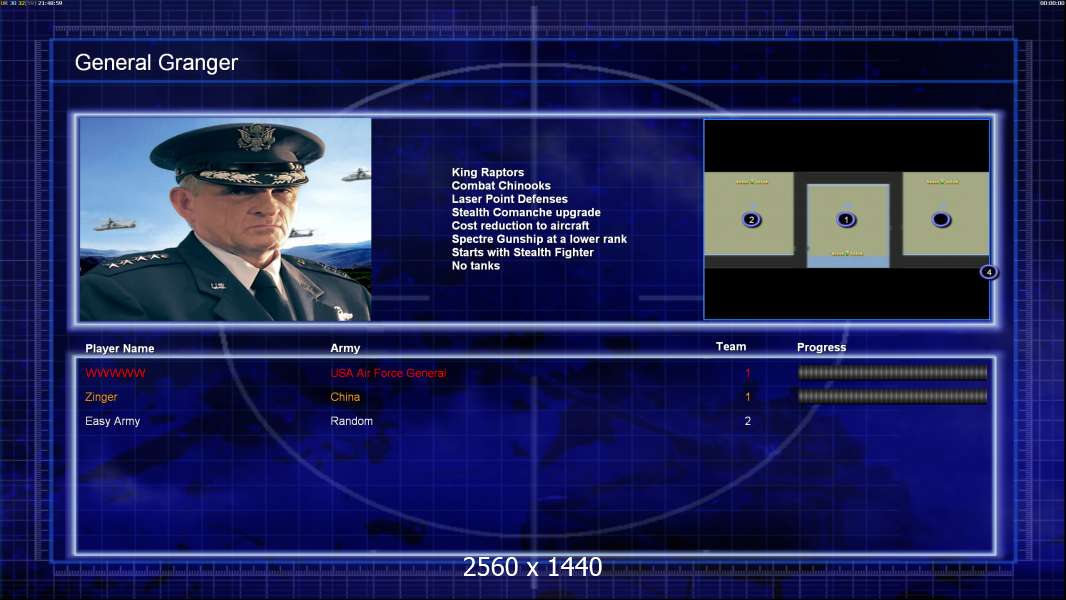The image size is (1066, 600).
Task: Click 'Cost reduction to aircraft' text
Action: (520, 226)
